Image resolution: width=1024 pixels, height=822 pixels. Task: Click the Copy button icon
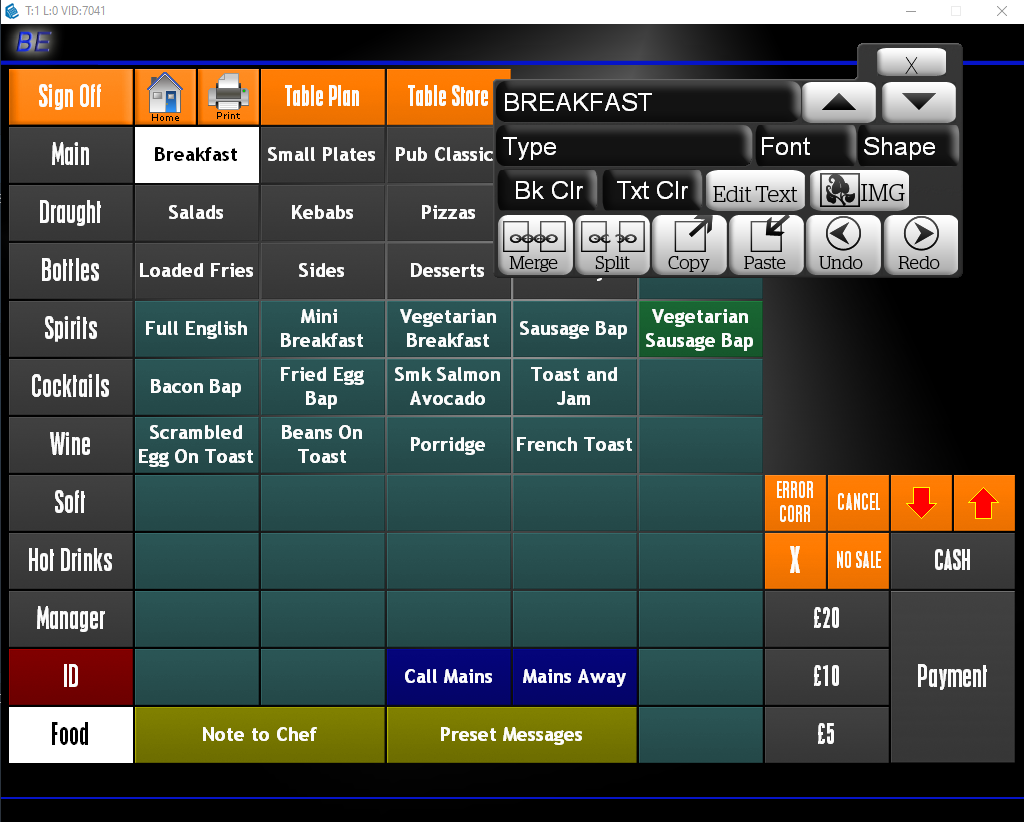689,245
